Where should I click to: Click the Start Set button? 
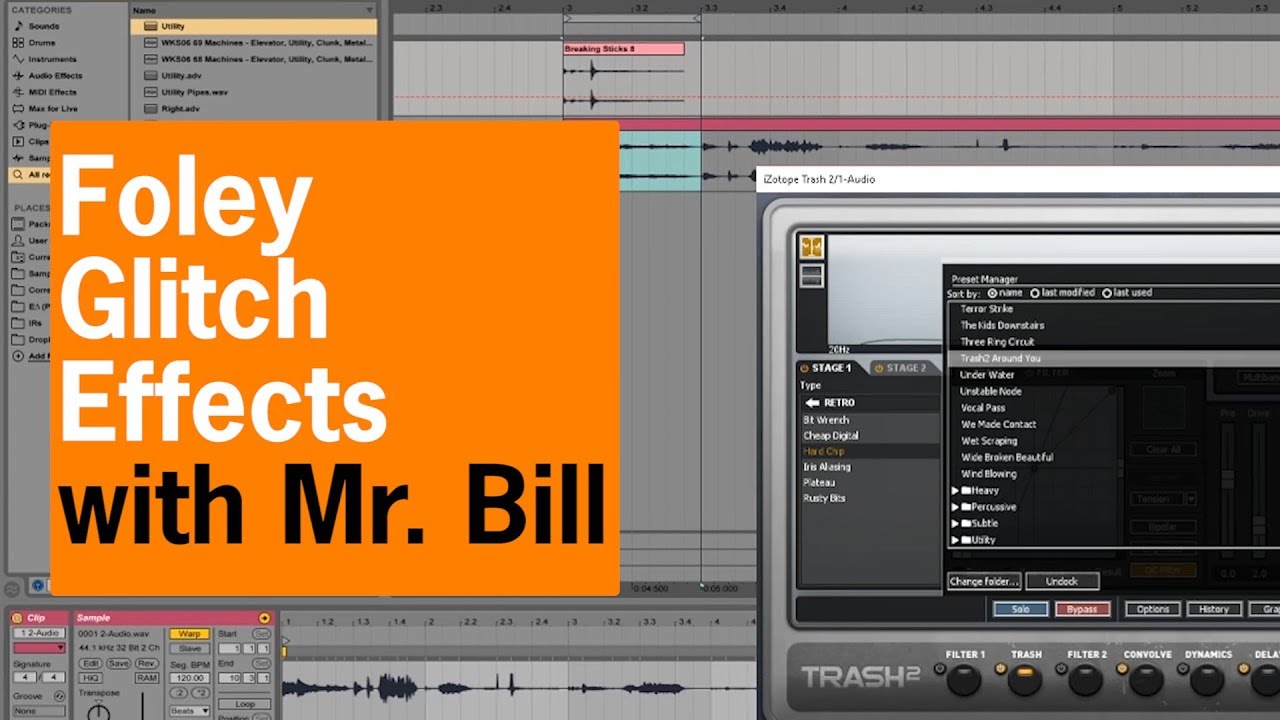point(261,634)
